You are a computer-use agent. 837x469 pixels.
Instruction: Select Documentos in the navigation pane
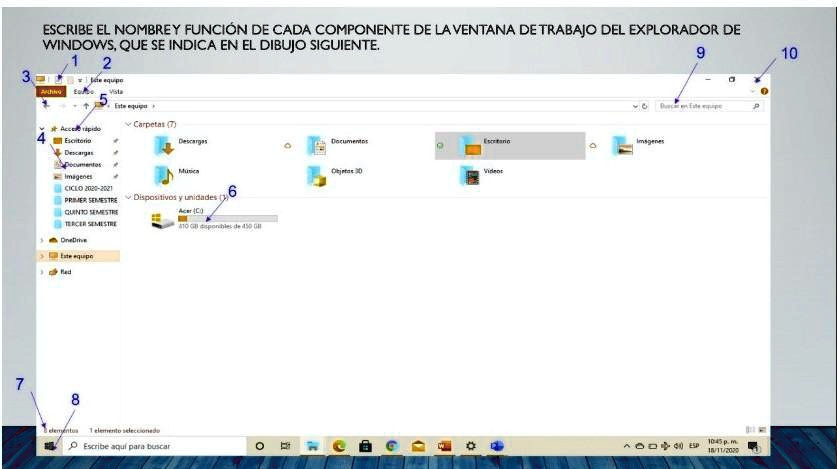pyautogui.click(x=83, y=165)
